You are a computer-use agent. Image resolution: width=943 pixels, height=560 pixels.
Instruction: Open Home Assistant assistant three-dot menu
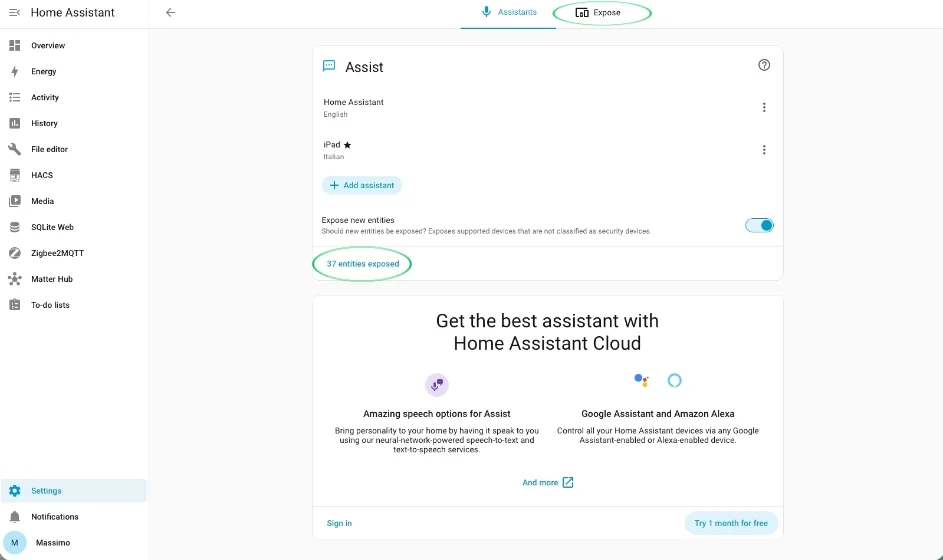point(764,107)
